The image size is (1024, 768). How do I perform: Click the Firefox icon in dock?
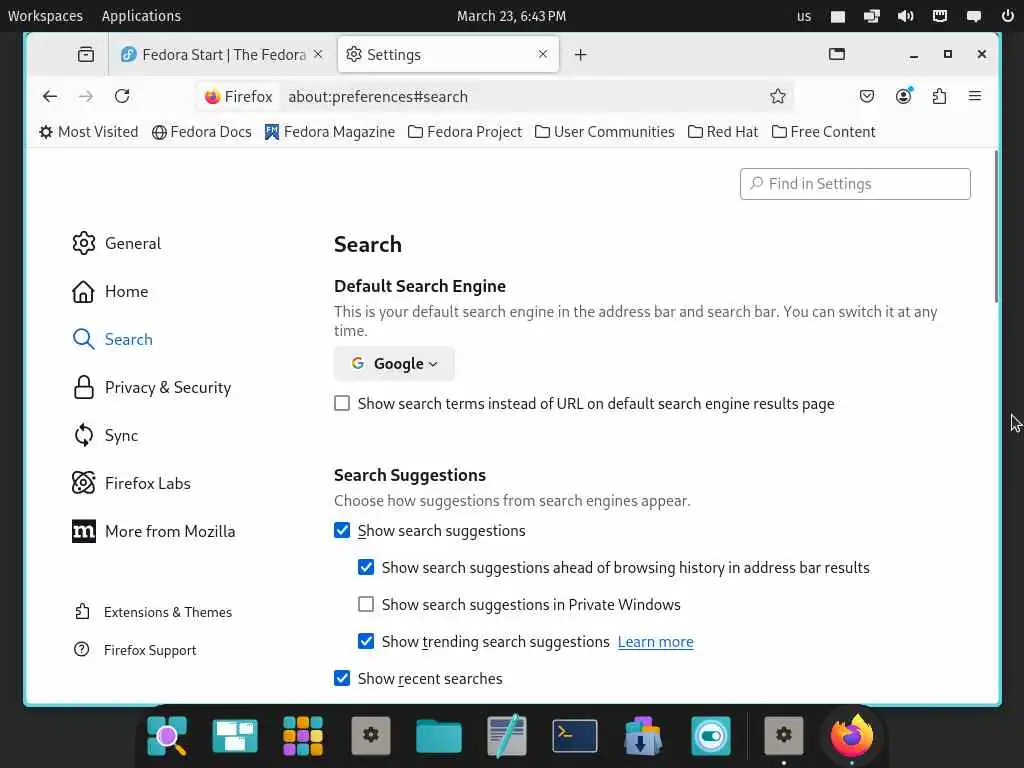pyautogui.click(x=852, y=736)
